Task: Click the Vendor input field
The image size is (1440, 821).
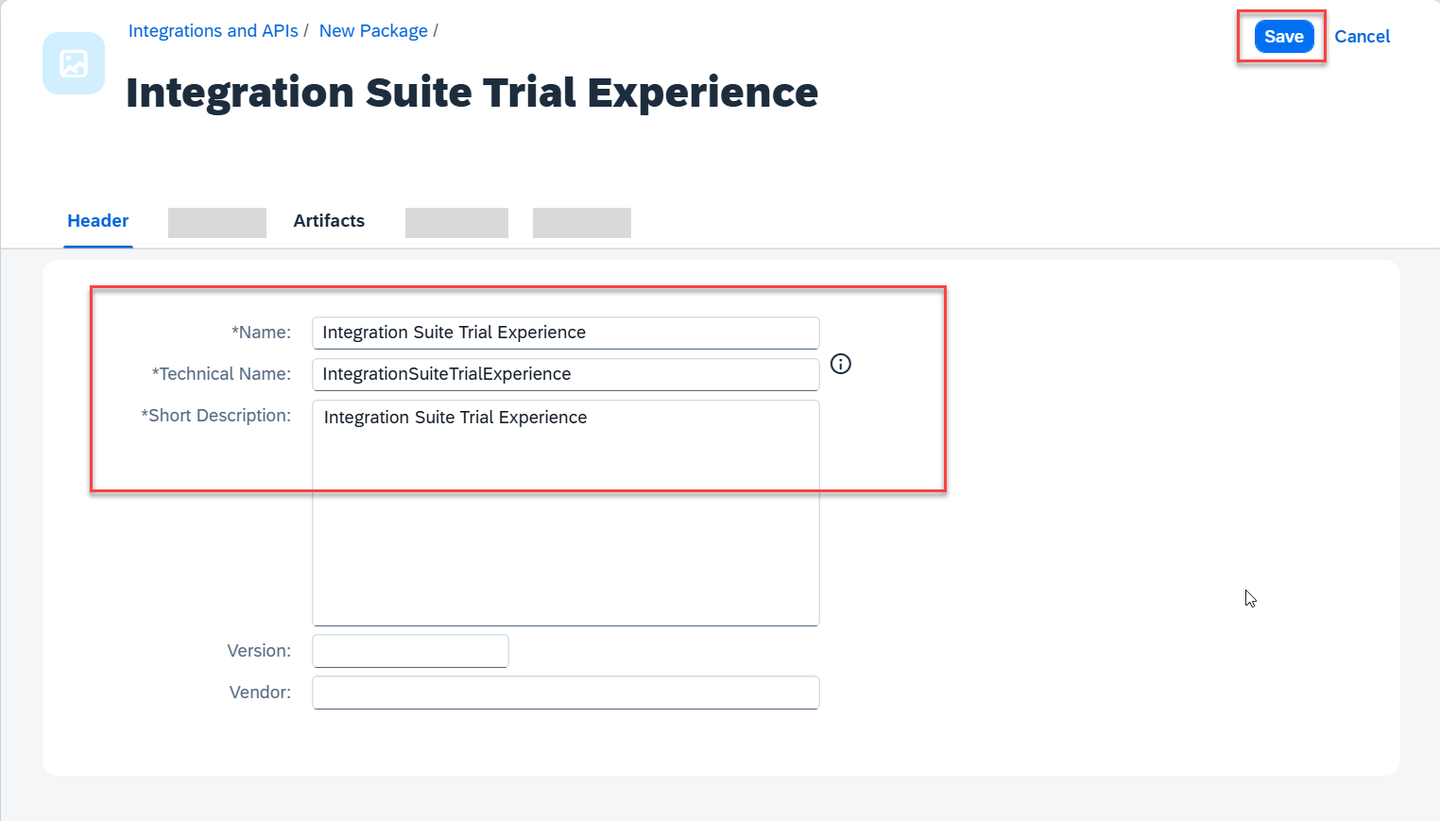Action: tap(566, 692)
